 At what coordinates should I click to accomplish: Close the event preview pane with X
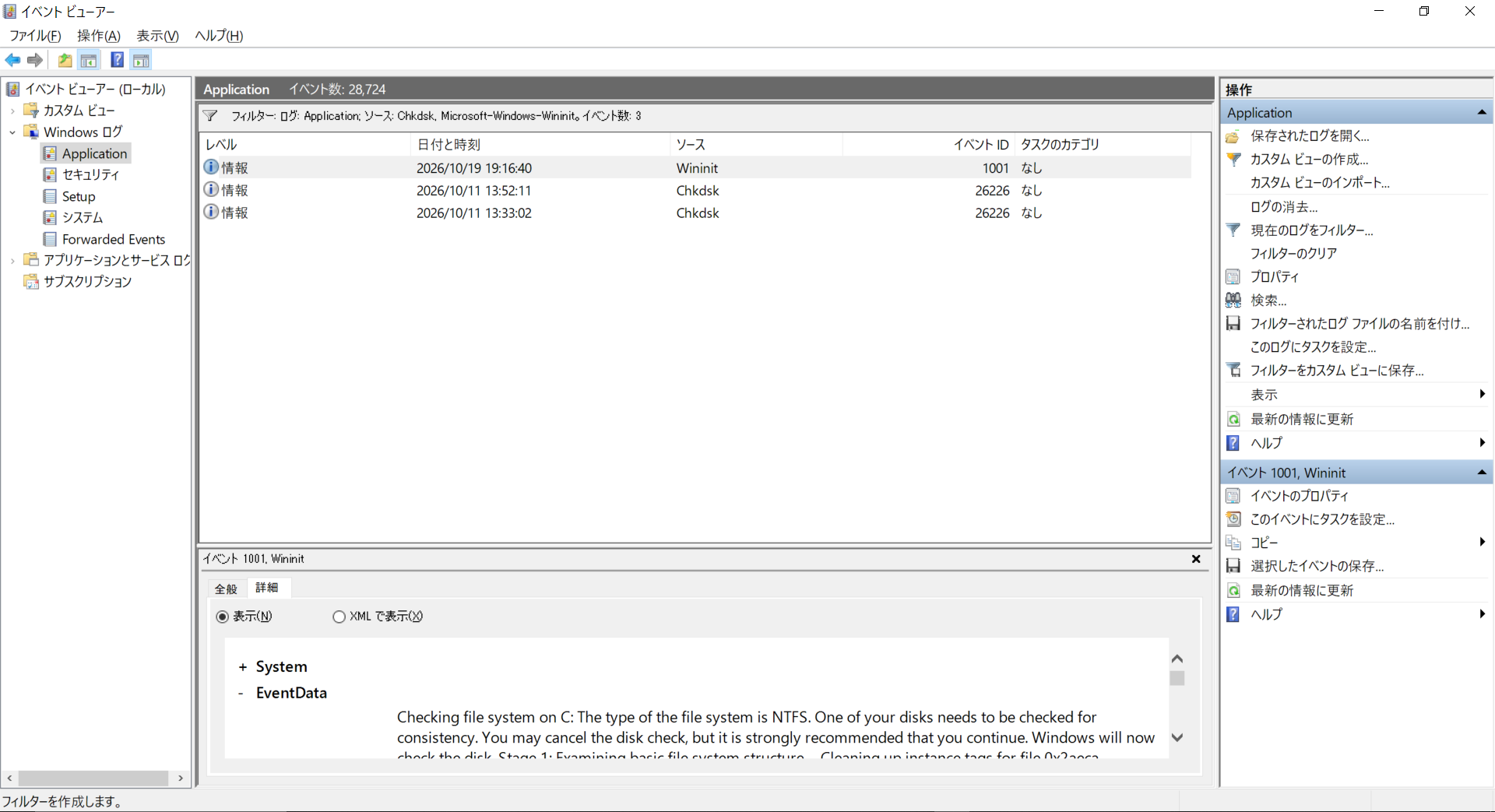1196,559
